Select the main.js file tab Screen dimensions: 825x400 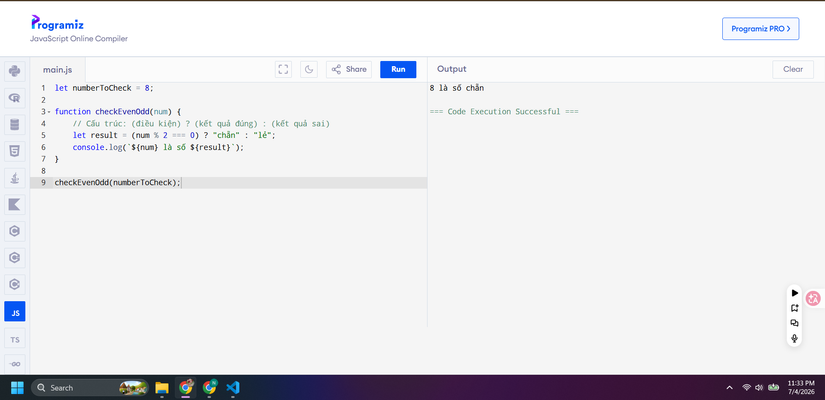(57, 69)
